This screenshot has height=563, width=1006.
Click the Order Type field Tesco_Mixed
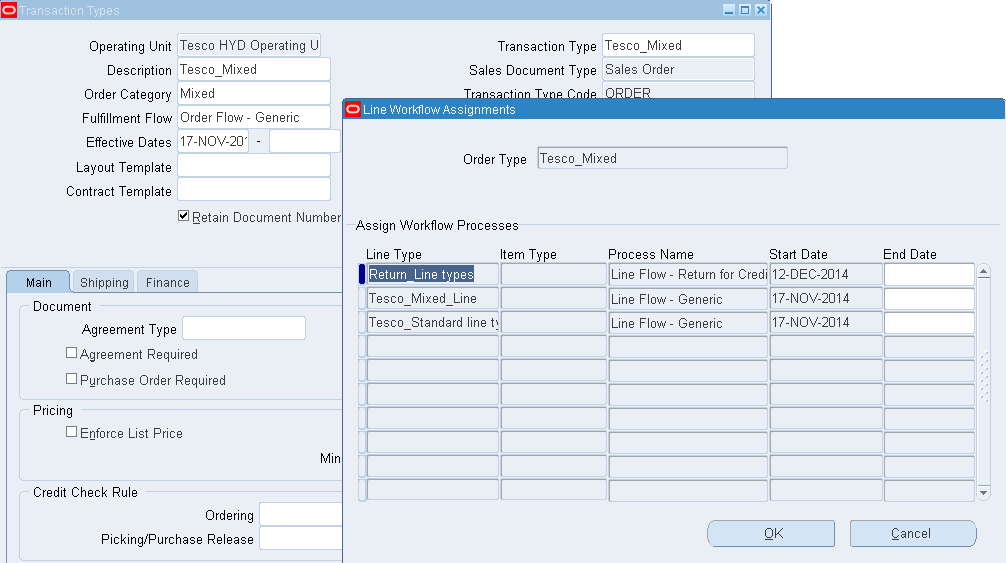point(662,158)
